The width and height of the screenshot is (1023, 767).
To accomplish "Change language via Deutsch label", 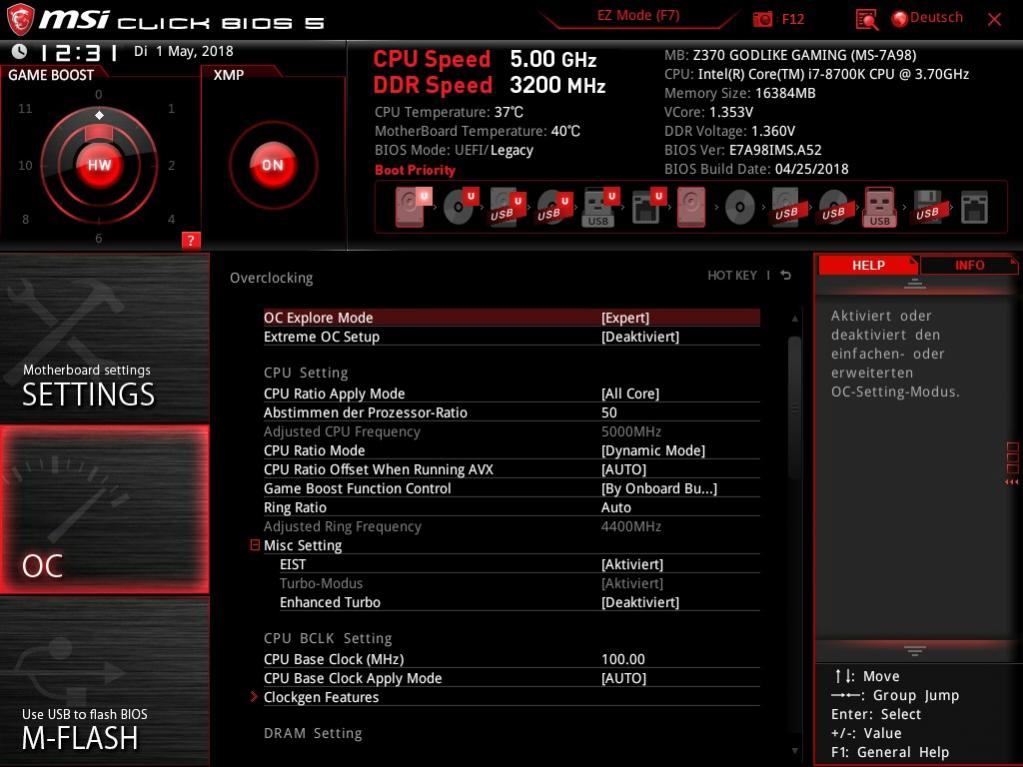I will 936,18.
